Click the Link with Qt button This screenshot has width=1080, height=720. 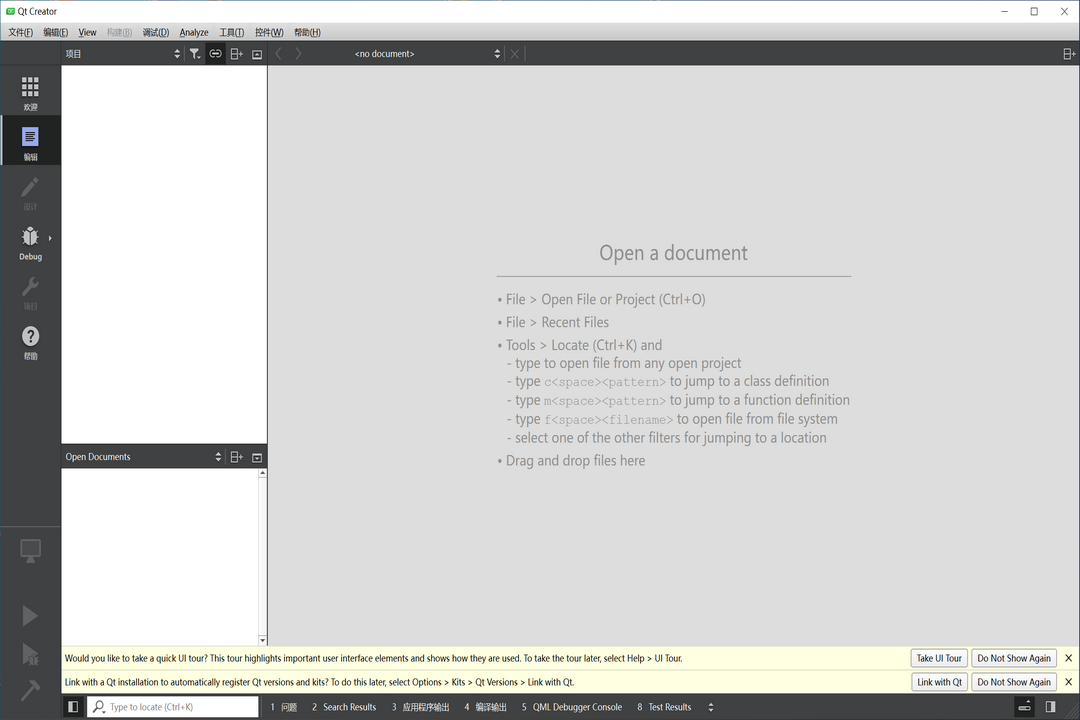coord(938,681)
